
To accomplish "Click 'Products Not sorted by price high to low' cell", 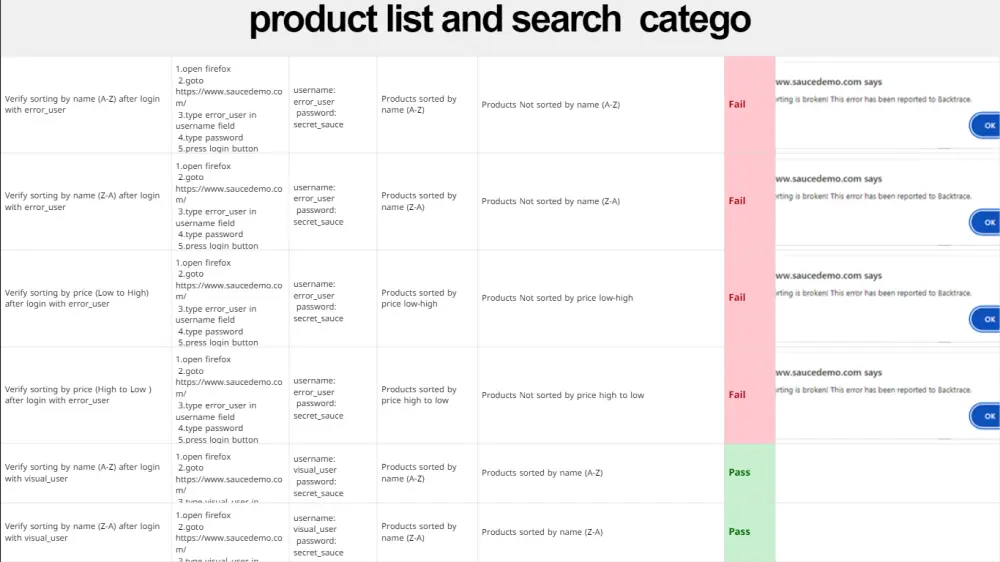I will coord(563,395).
